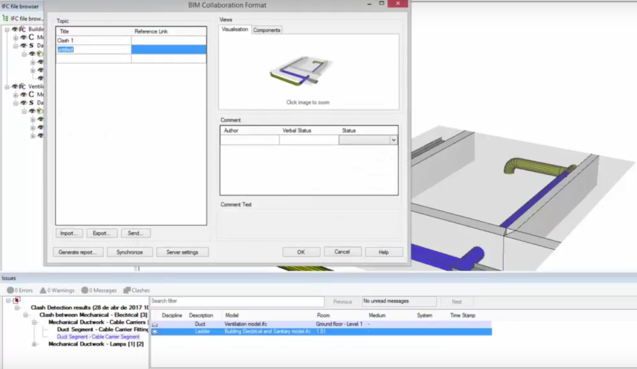Click the C icon under Ventilation model
The image size is (637, 369).
click(x=31, y=94)
